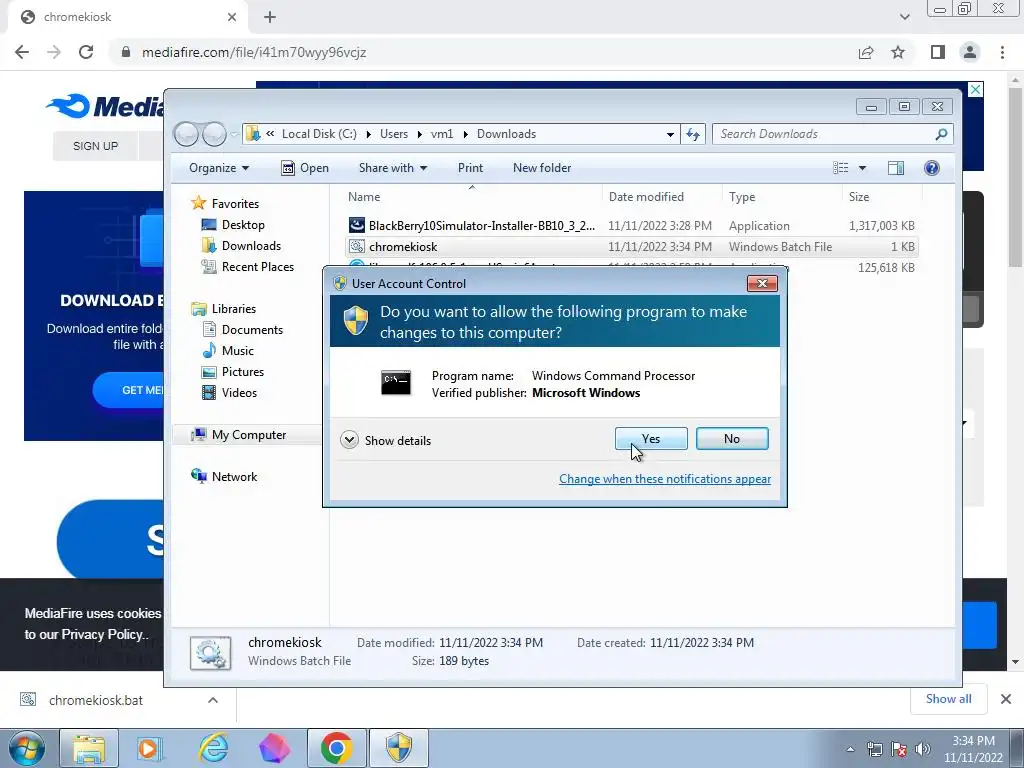Screen dimensions: 1024x768
Task: Close the chromekiosk tab
Action: (232, 17)
